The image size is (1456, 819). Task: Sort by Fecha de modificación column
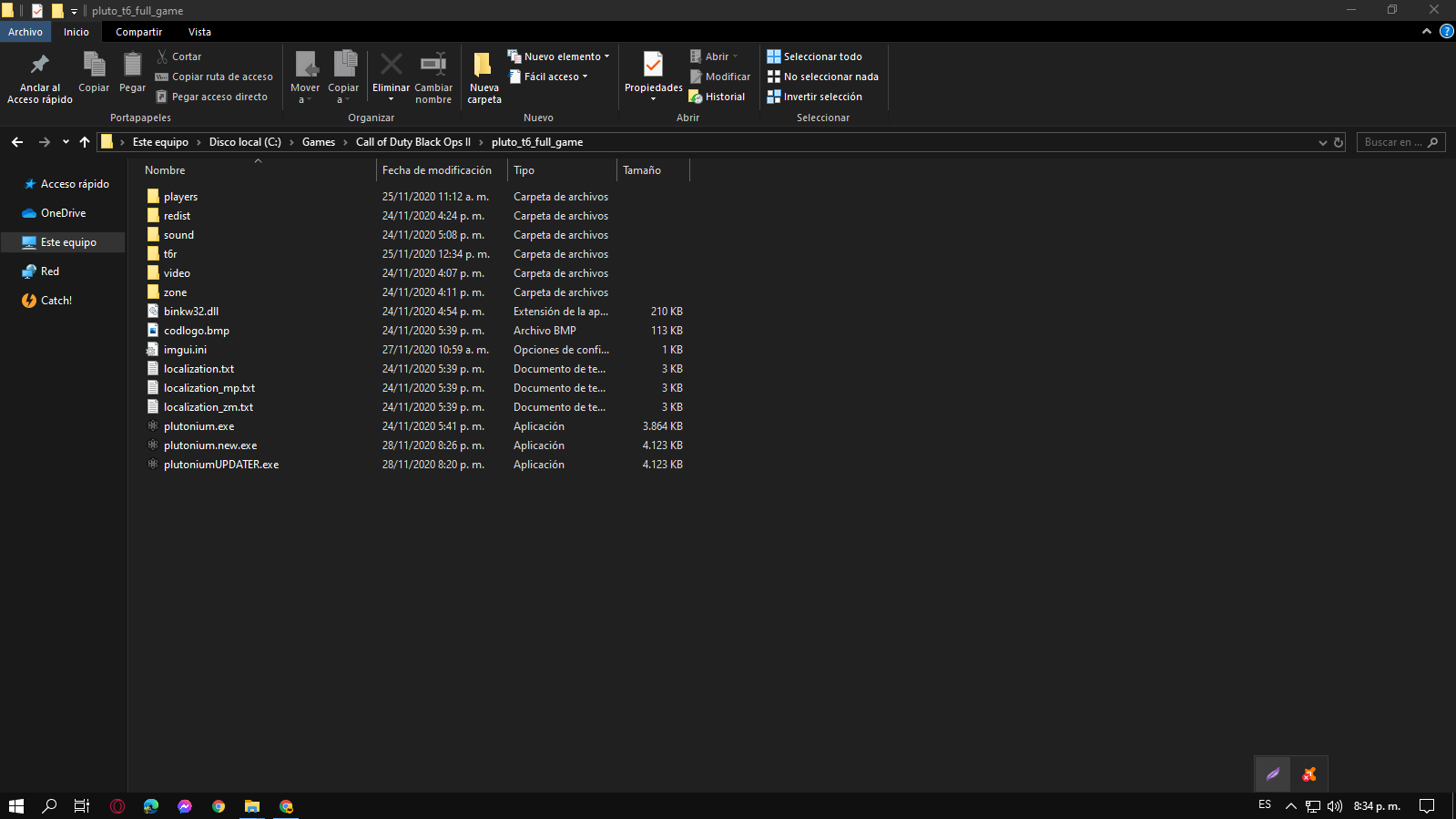[437, 170]
